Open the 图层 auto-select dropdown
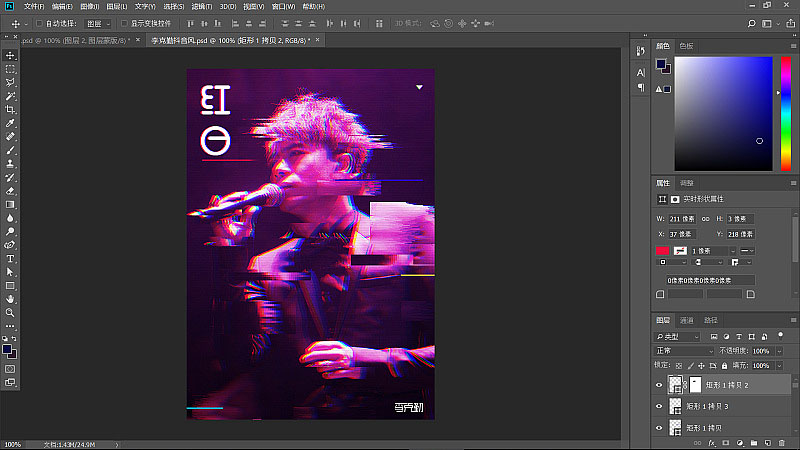 pos(98,24)
